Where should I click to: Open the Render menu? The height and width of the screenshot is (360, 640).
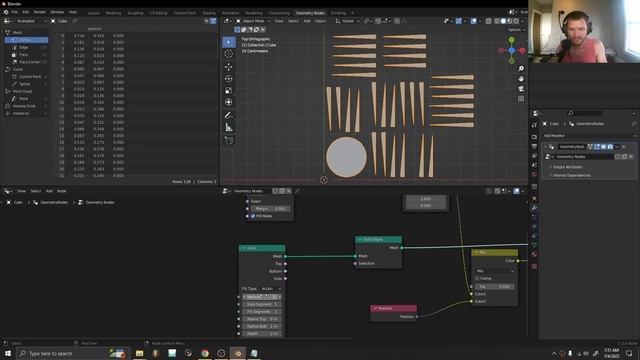tap(40, 12)
